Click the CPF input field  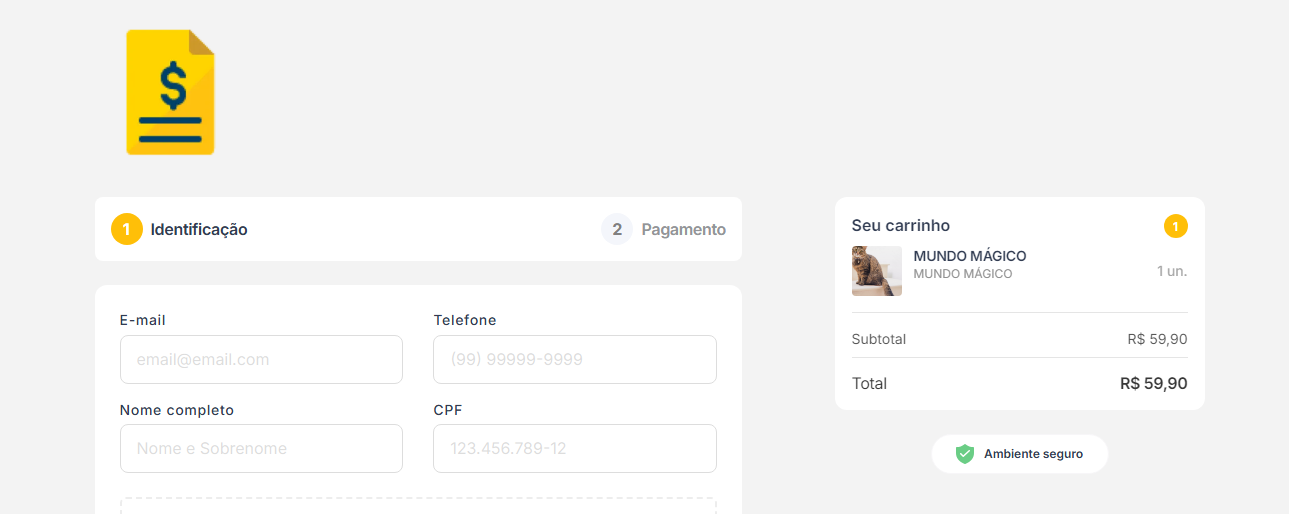(574, 448)
